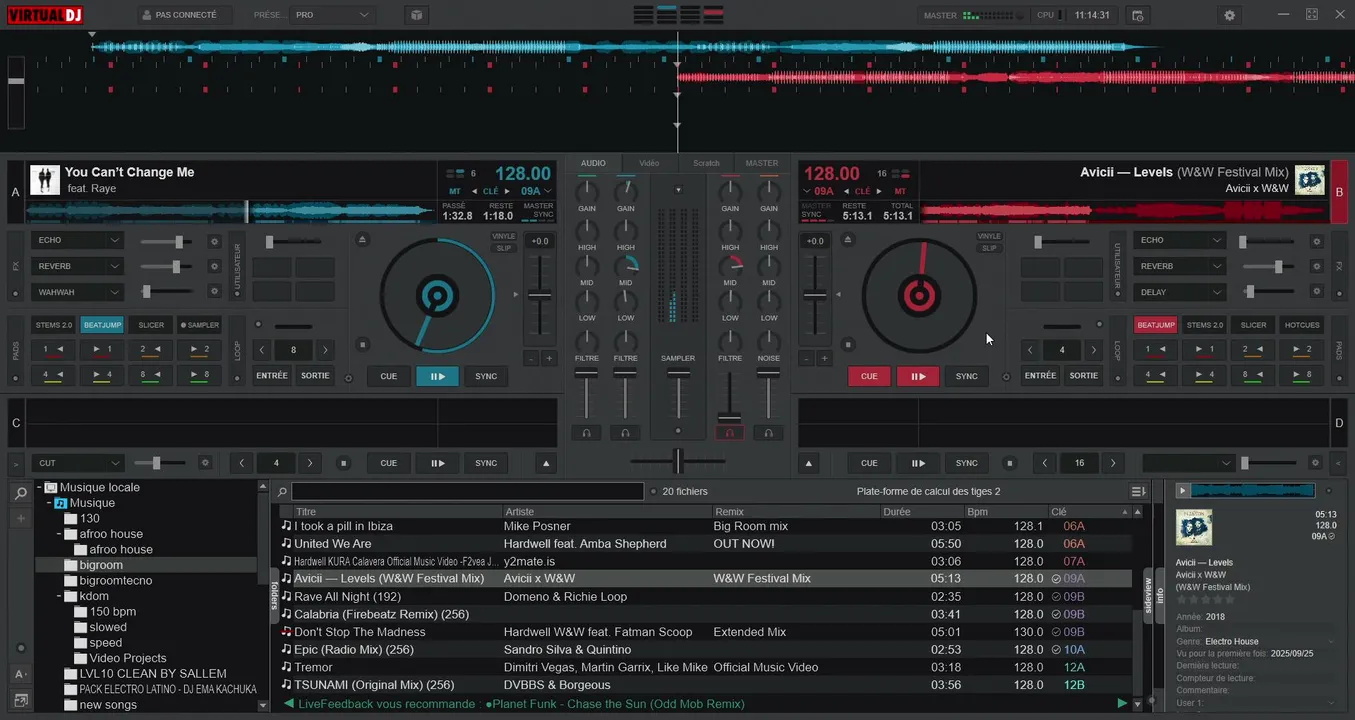
Task: Open DELAY effect settings gear on deck B
Action: [x=1316, y=292]
